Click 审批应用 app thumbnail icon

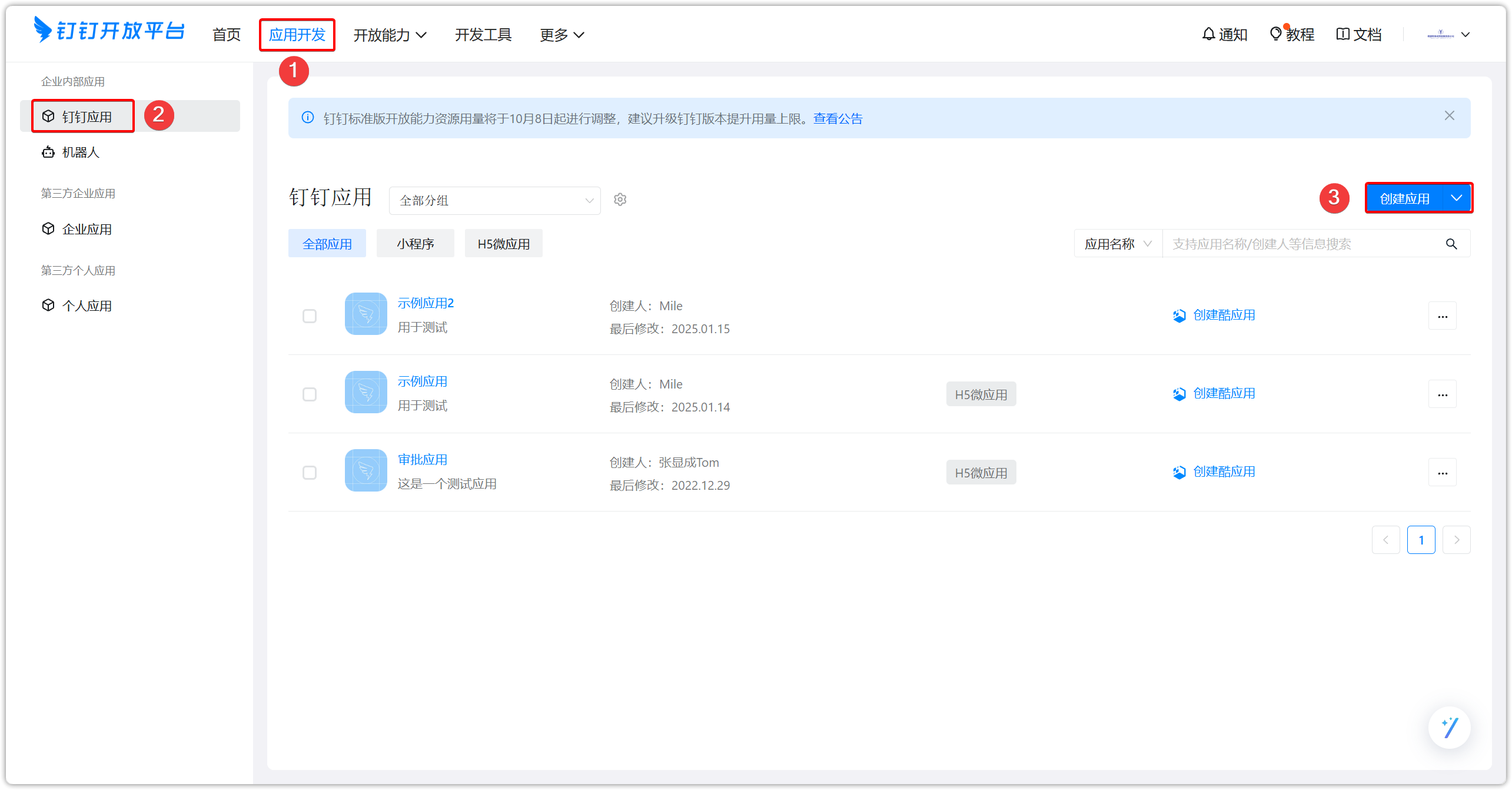(365, 470)
